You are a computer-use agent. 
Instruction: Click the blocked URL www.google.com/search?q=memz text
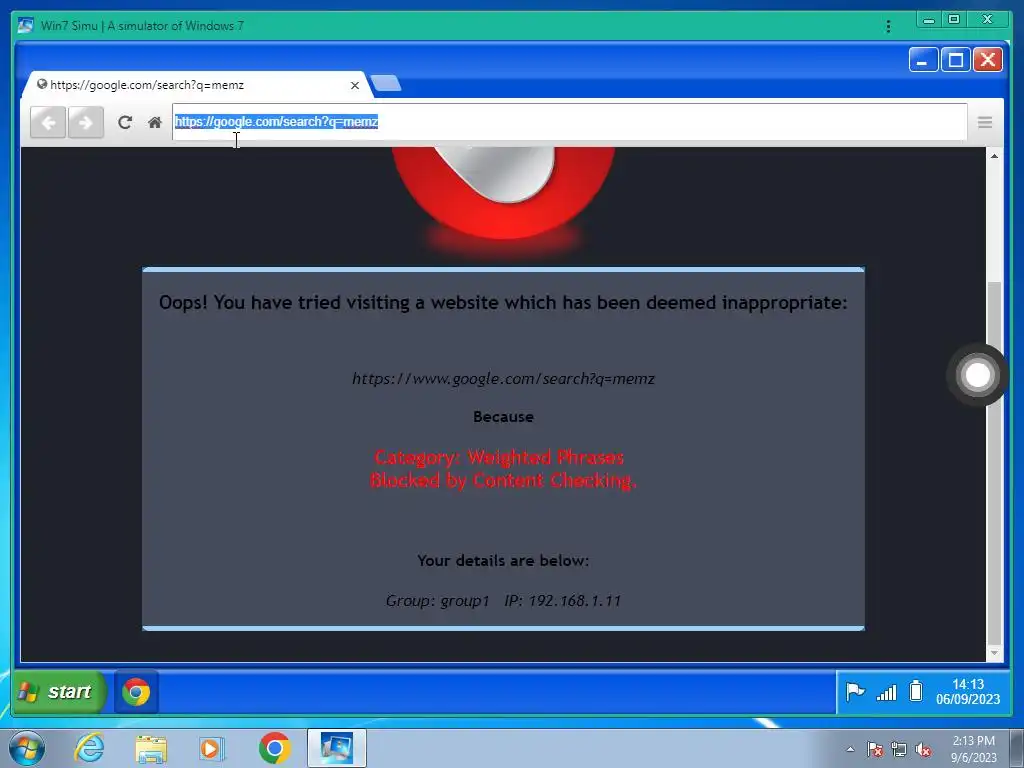[x=504, y=379]
